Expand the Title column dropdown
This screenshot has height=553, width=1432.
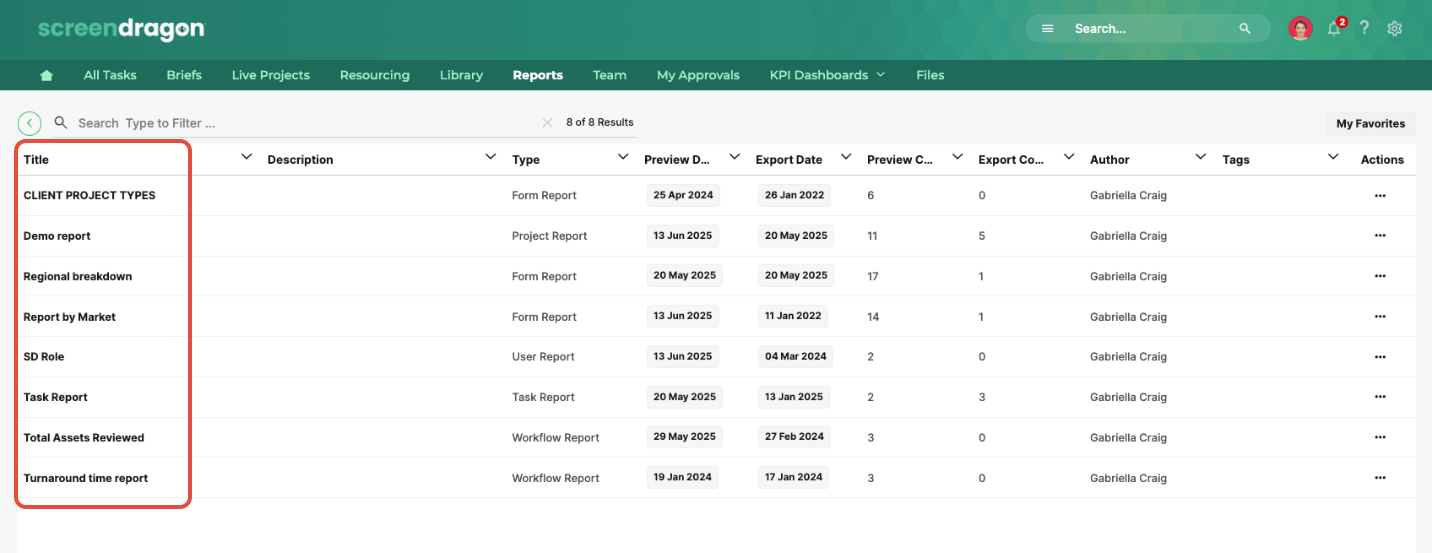247,157
